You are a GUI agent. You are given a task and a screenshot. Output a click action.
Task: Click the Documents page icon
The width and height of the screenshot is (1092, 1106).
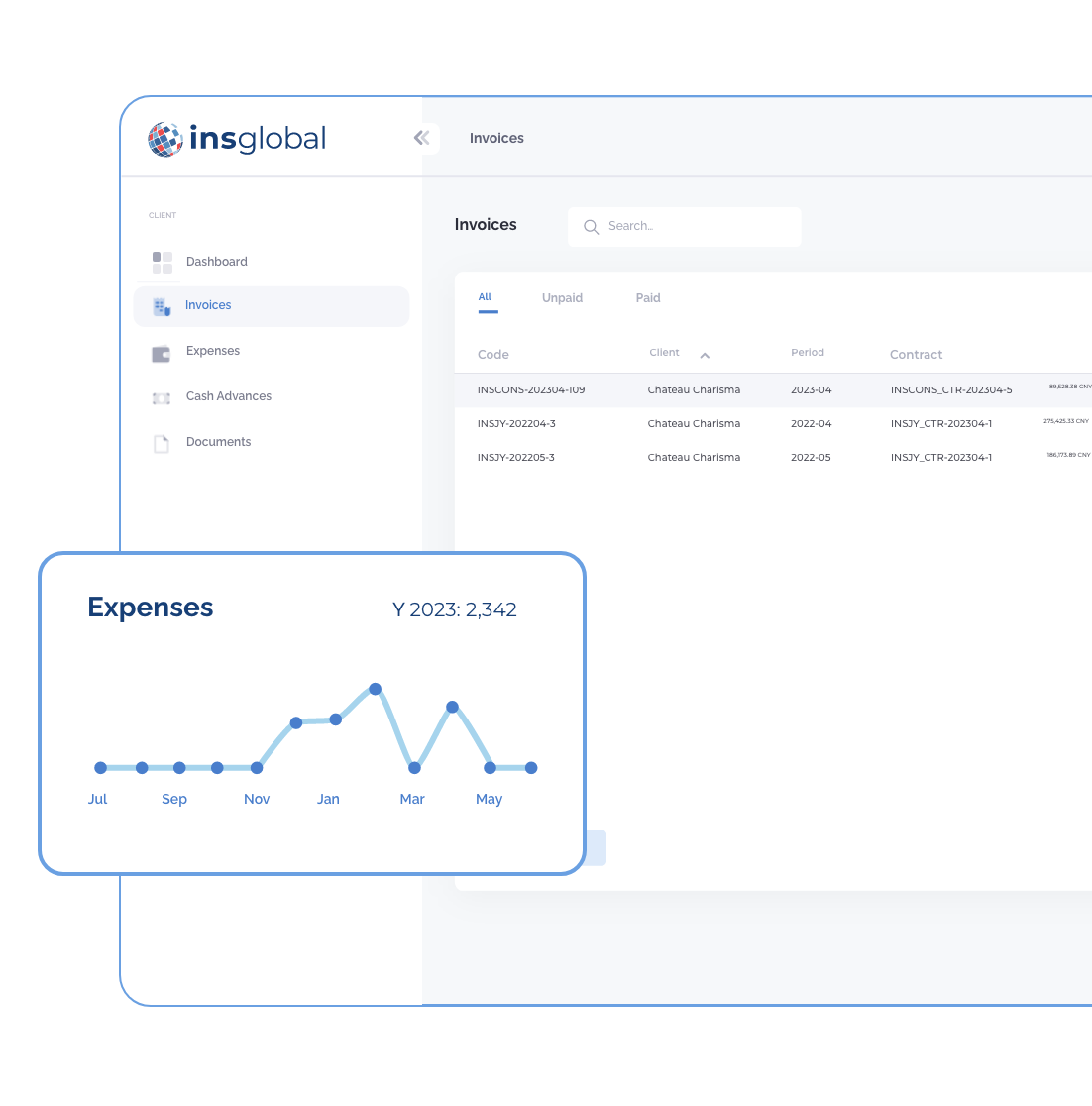(x=162, y=443)
